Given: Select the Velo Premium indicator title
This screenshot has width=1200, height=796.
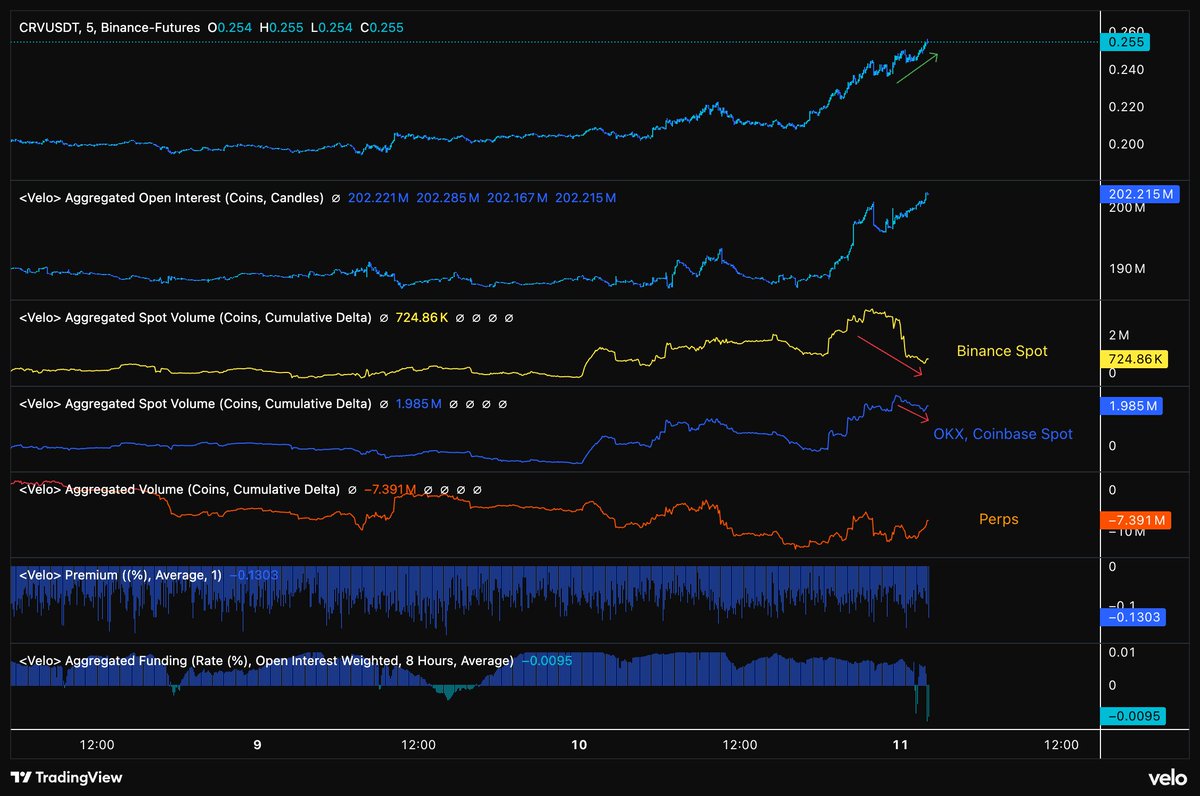Looking at the screenshot, I should point(121,575).
